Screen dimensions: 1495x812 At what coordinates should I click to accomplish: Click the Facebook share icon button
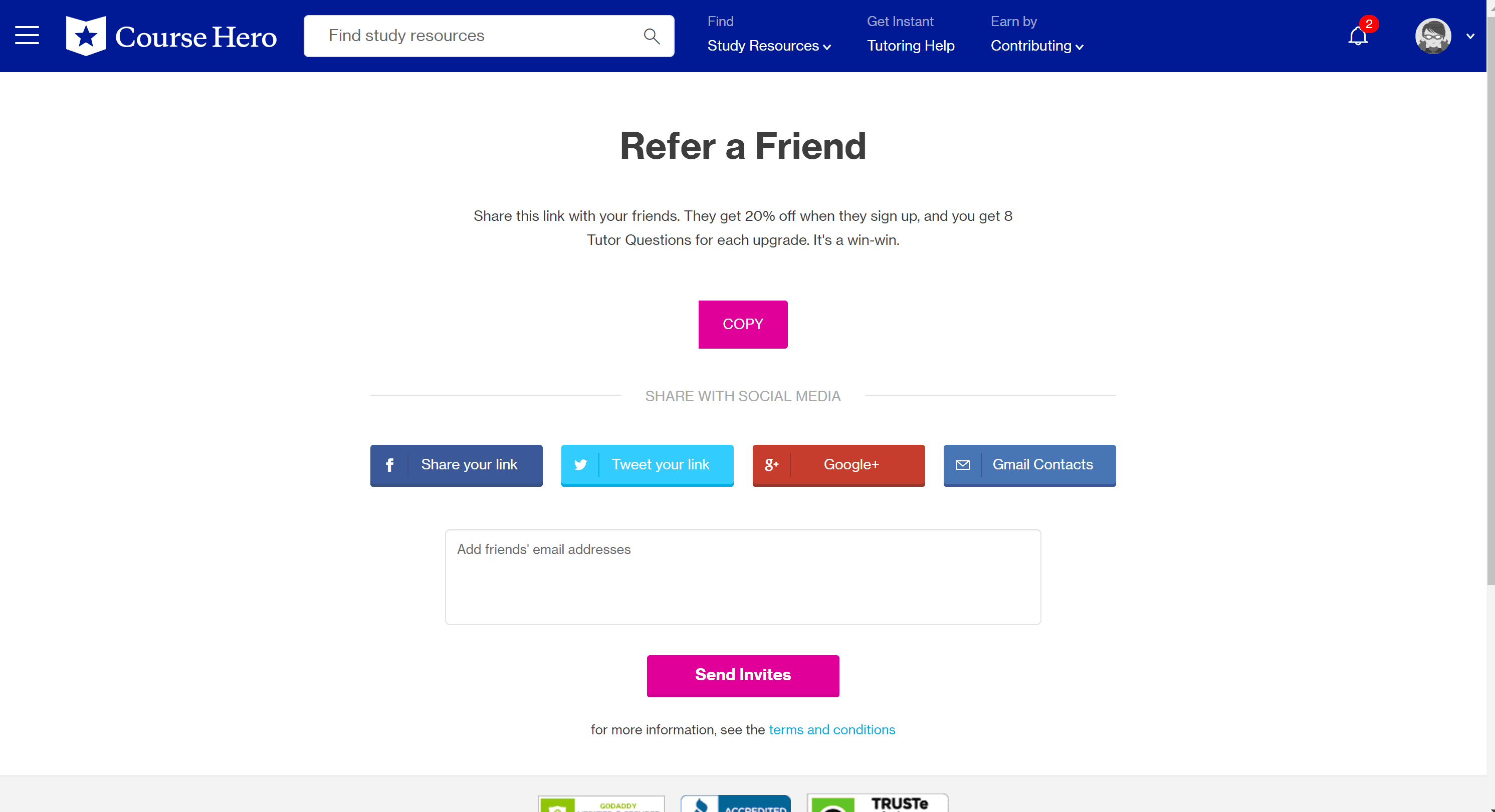click(389, 464)
